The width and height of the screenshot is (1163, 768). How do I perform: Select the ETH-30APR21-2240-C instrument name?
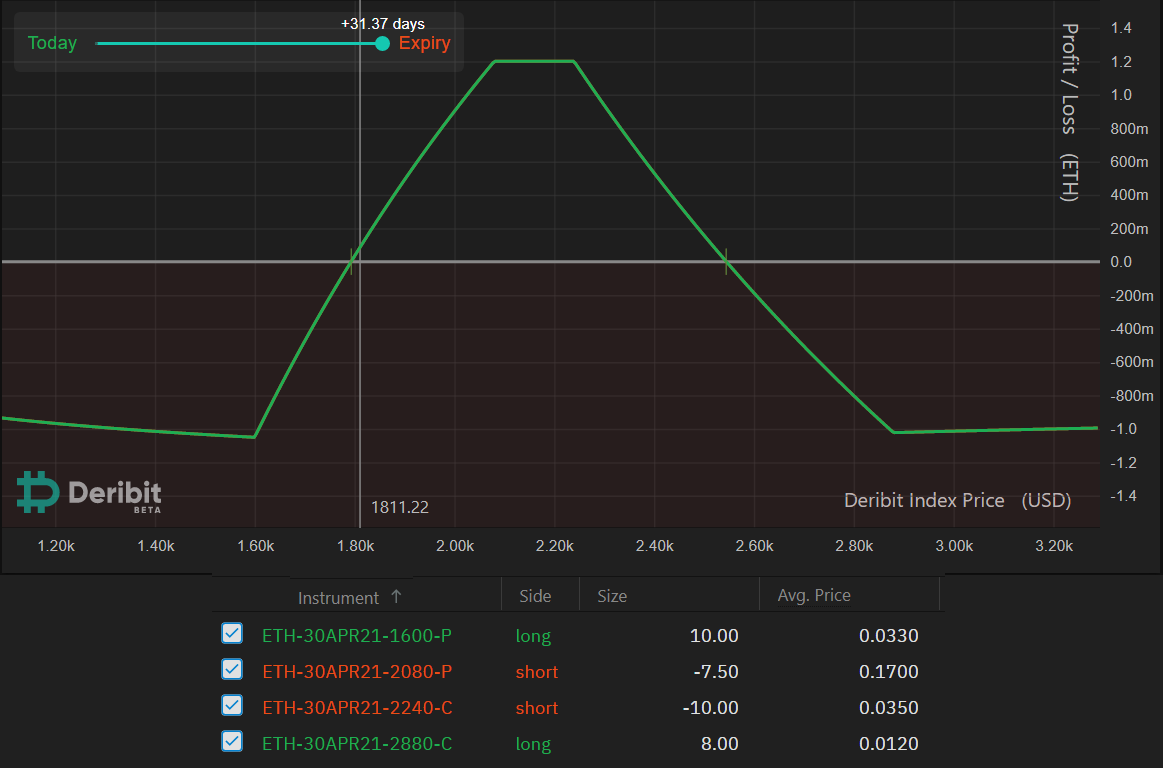click(x=357, y=708)
